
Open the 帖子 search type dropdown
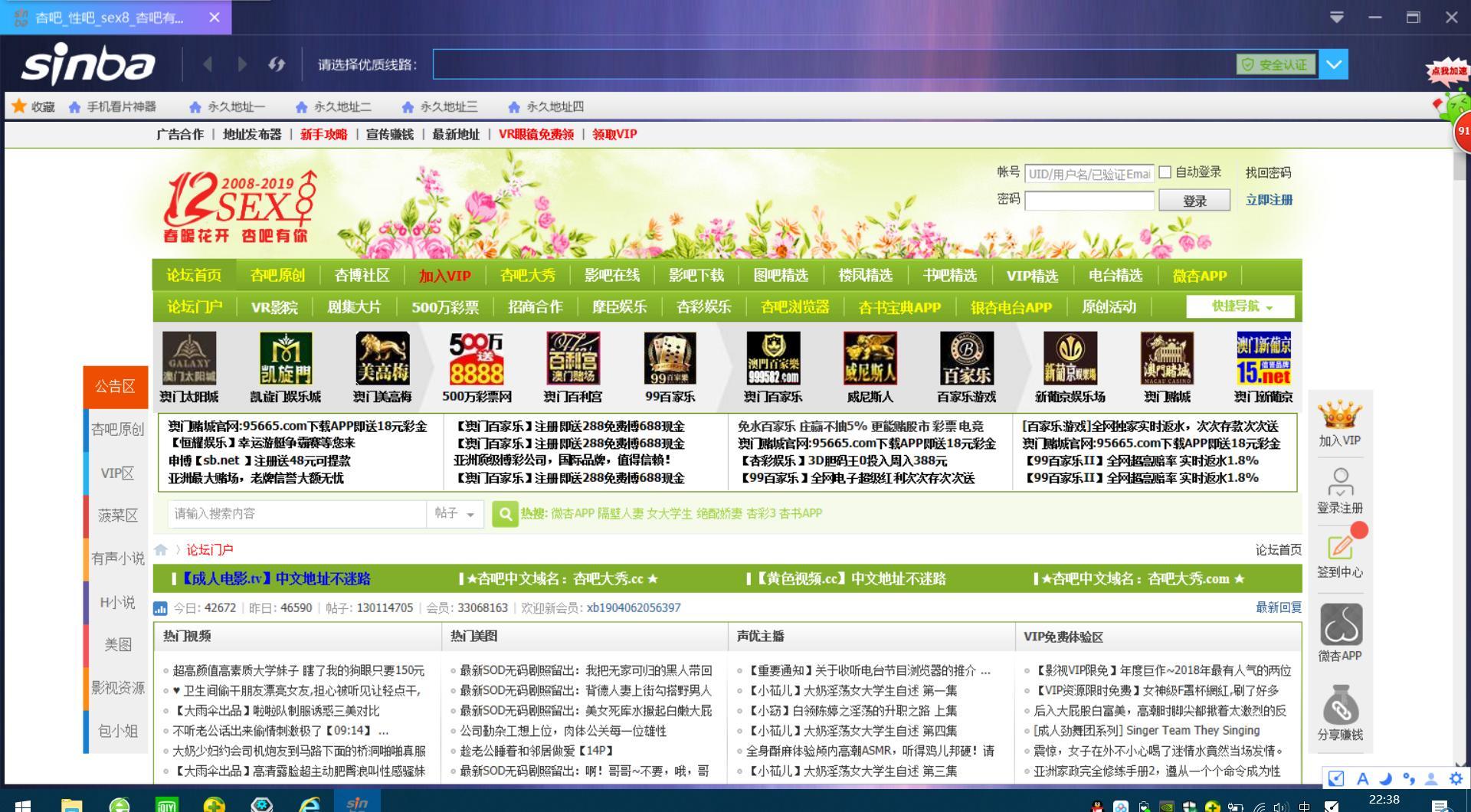click(x=455, y=513)
